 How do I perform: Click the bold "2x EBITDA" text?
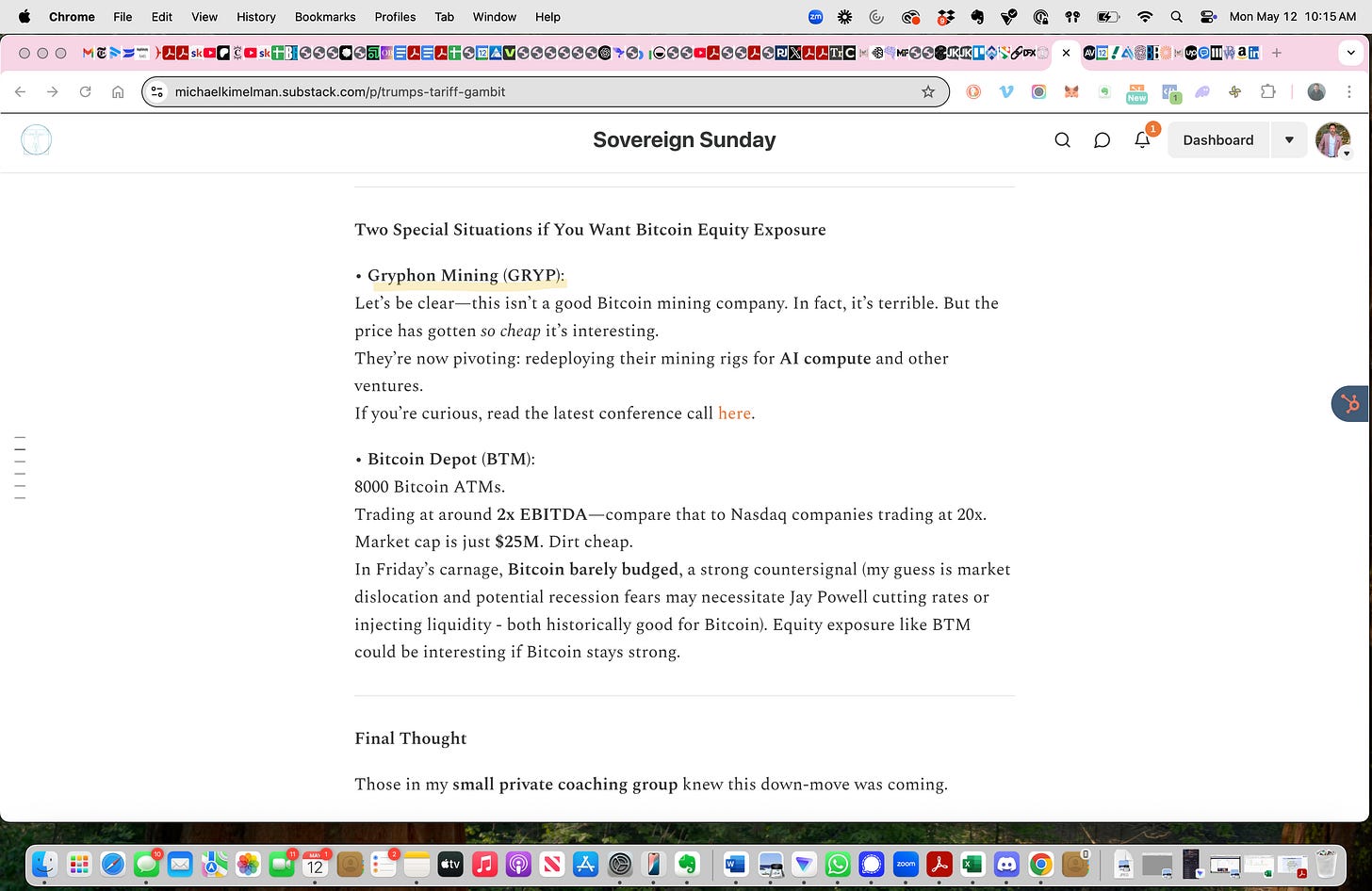click(542, 514)
